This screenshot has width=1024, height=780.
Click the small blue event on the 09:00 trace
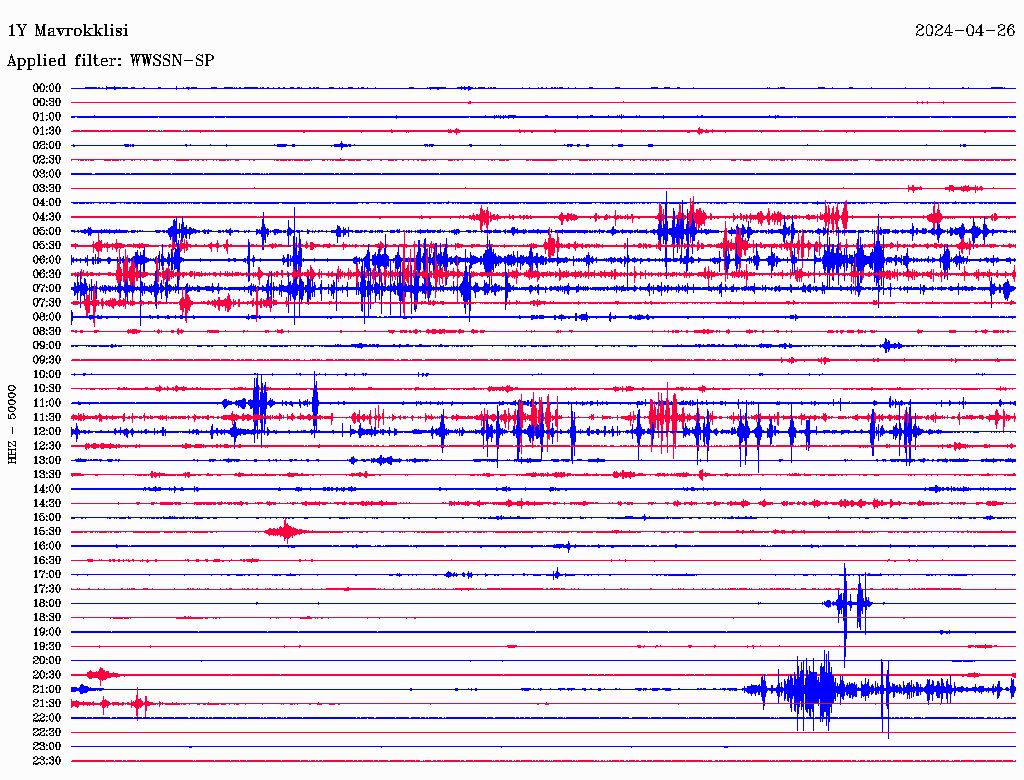coord(887,346)
